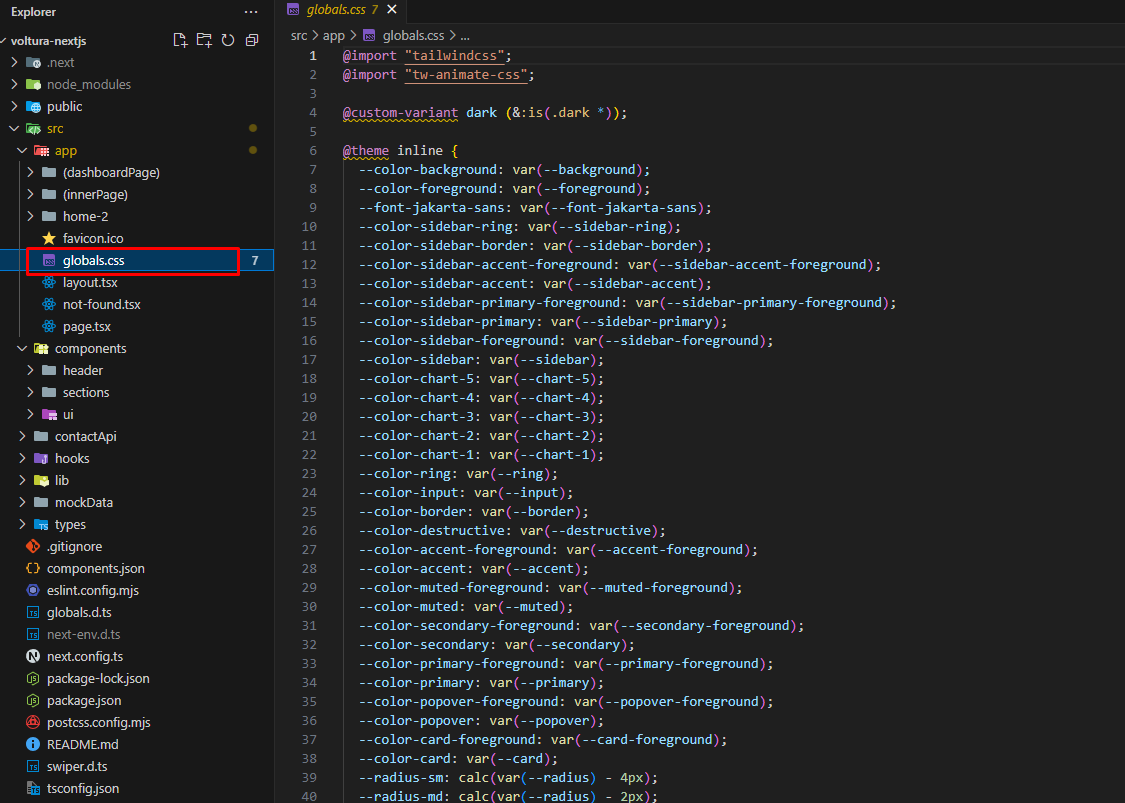Image resolution: width=1125 pixels, height=803 pixels.
Task: Click the New Folder icon in Explorer
Action: click(204, 40)
